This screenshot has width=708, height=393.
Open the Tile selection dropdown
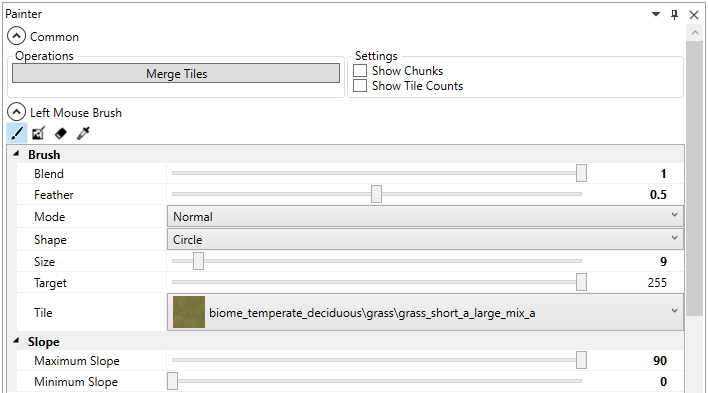point(425,312)
